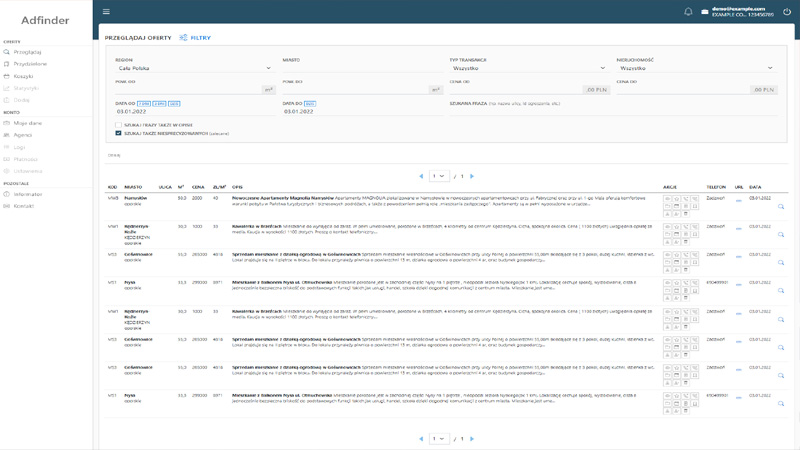Click the 'Nowoczesne Apartamenty Magnolia Namysłów' offer title

283,198
